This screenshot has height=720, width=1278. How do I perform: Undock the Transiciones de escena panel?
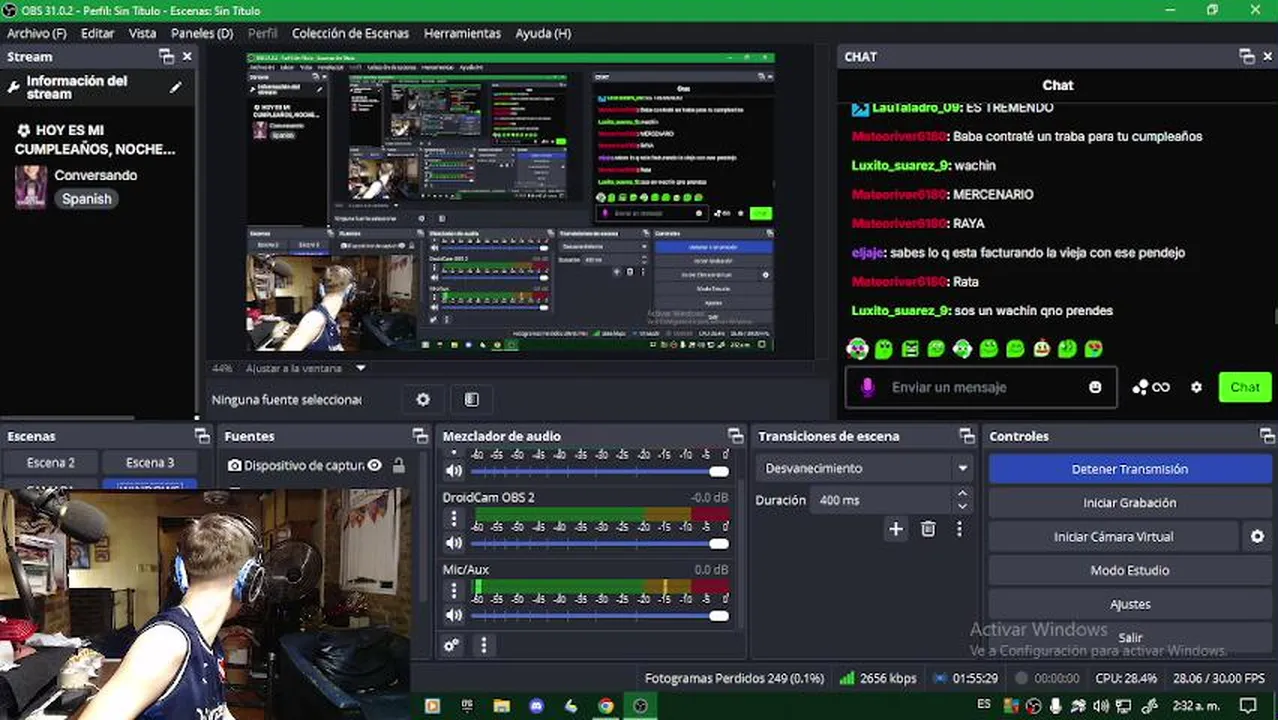click(x=966, y=436)
